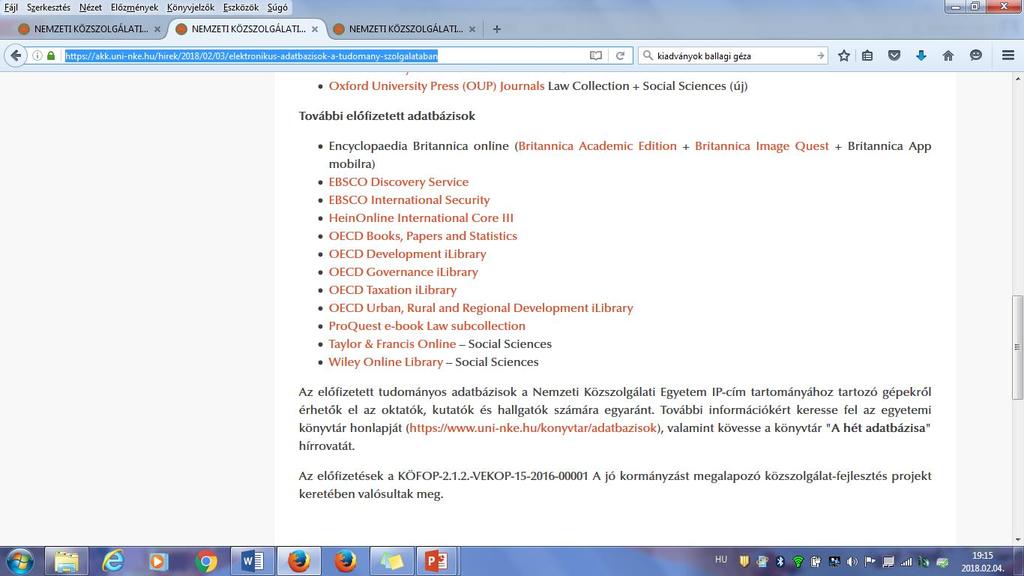Open HeinOnline International Core III link
This screenshot has width=1024, height=576.
tap(421, 217)
